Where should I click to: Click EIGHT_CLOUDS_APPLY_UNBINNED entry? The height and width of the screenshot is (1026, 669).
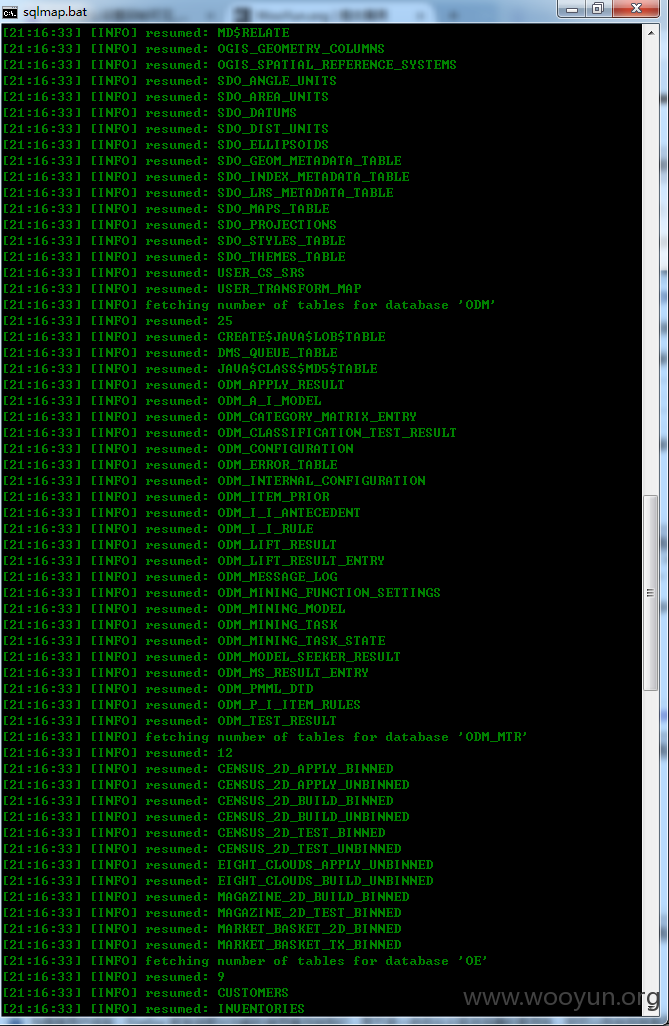[x=325, y=866]
